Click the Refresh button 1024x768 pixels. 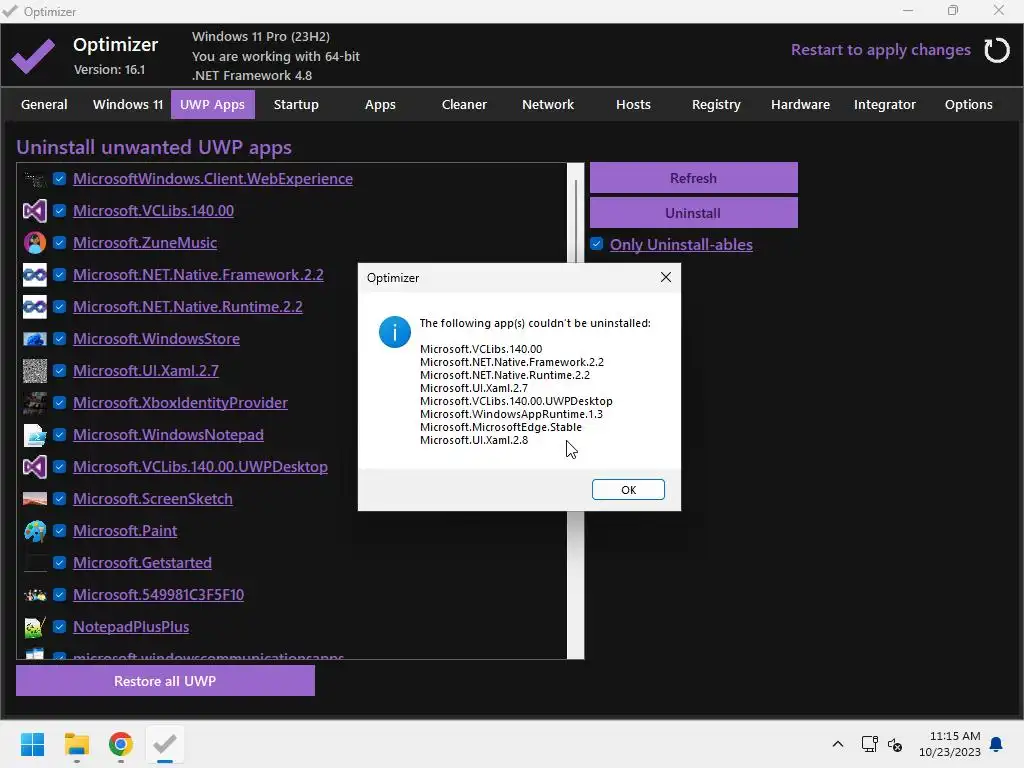pos(694,178)
